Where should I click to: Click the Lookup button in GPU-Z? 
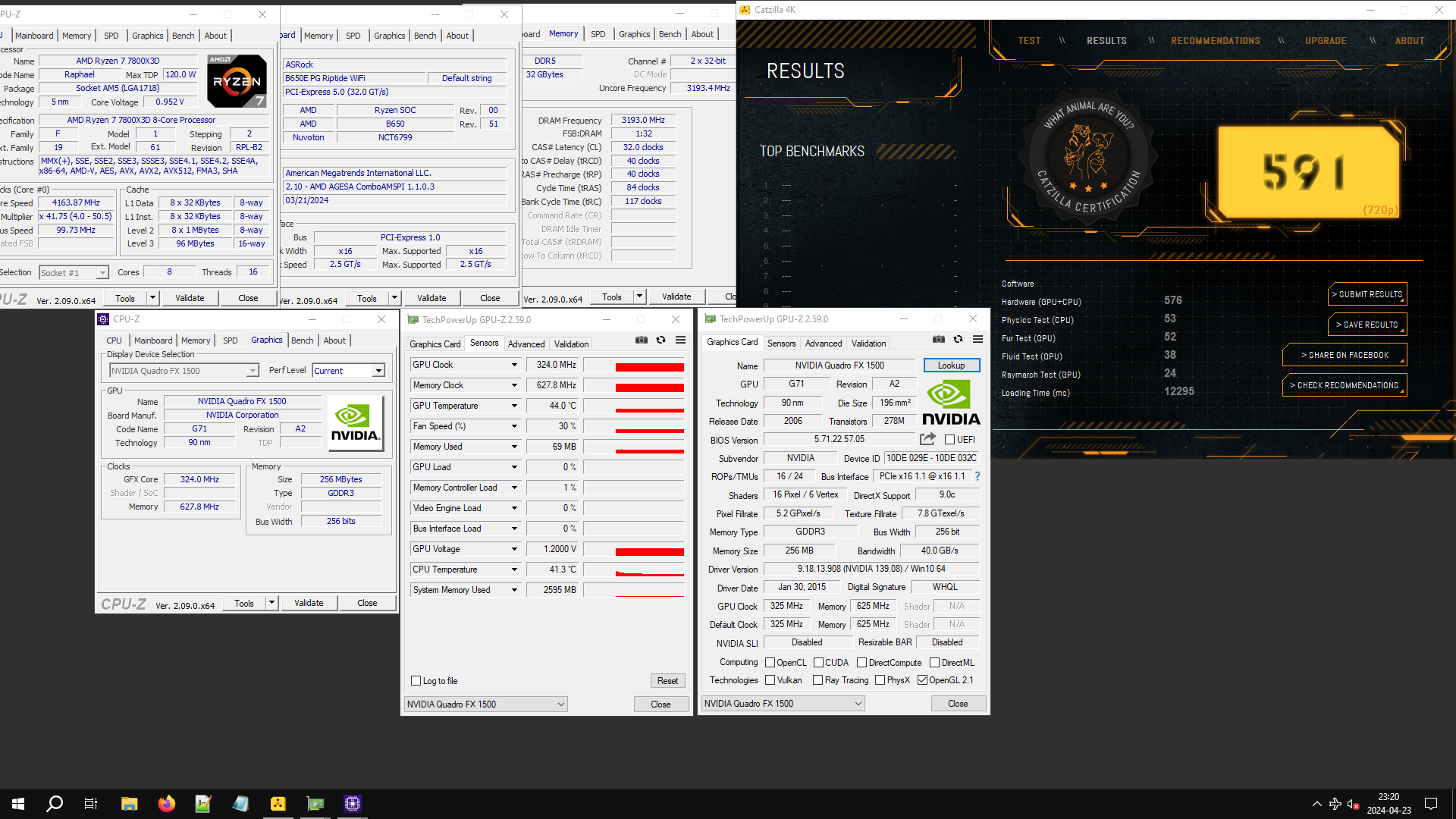point(952,366)
